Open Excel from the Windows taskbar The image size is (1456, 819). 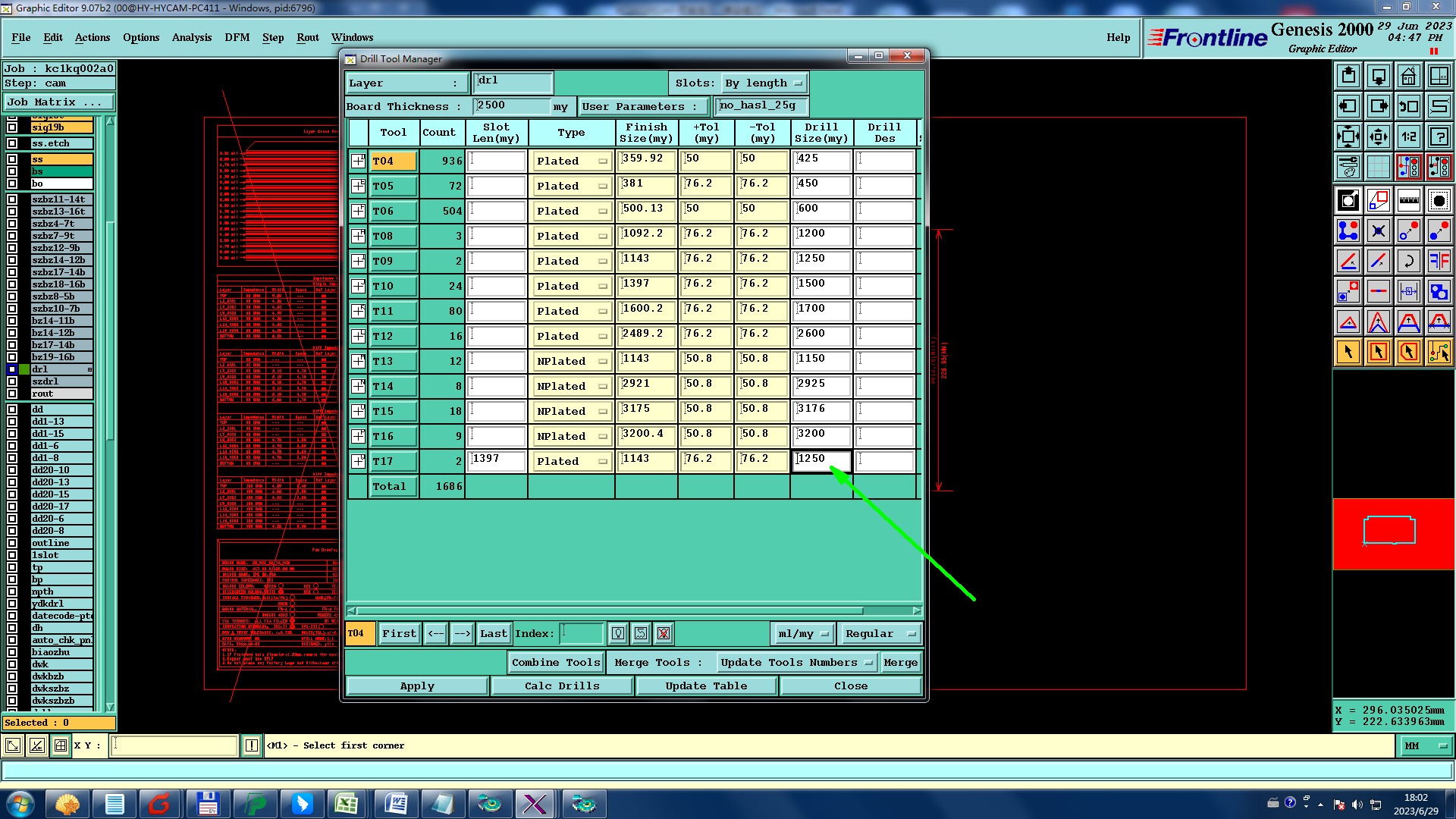coord(347,804)
